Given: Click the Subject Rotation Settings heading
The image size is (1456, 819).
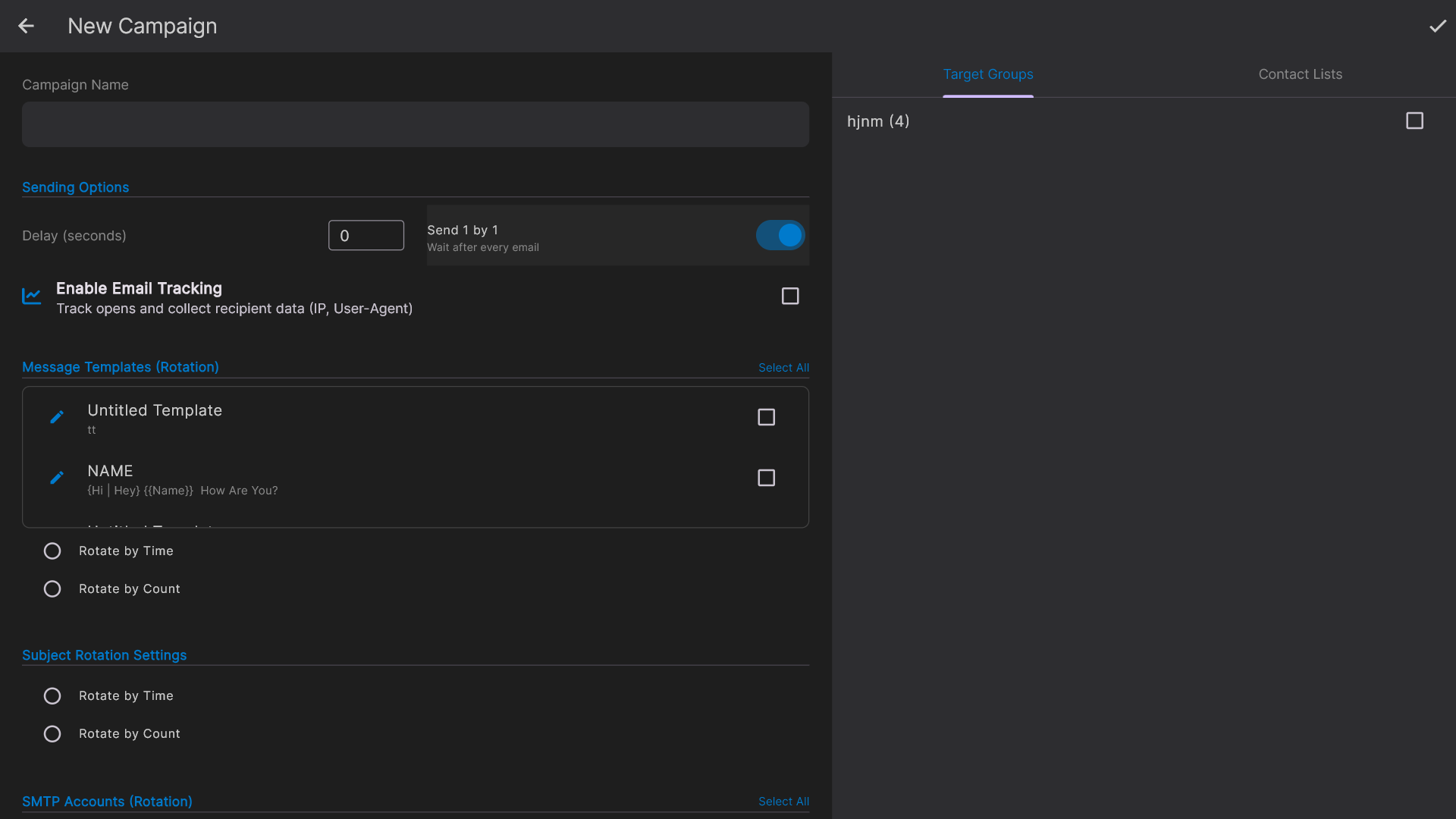Looking at the screenshot, I should point(104,655).
